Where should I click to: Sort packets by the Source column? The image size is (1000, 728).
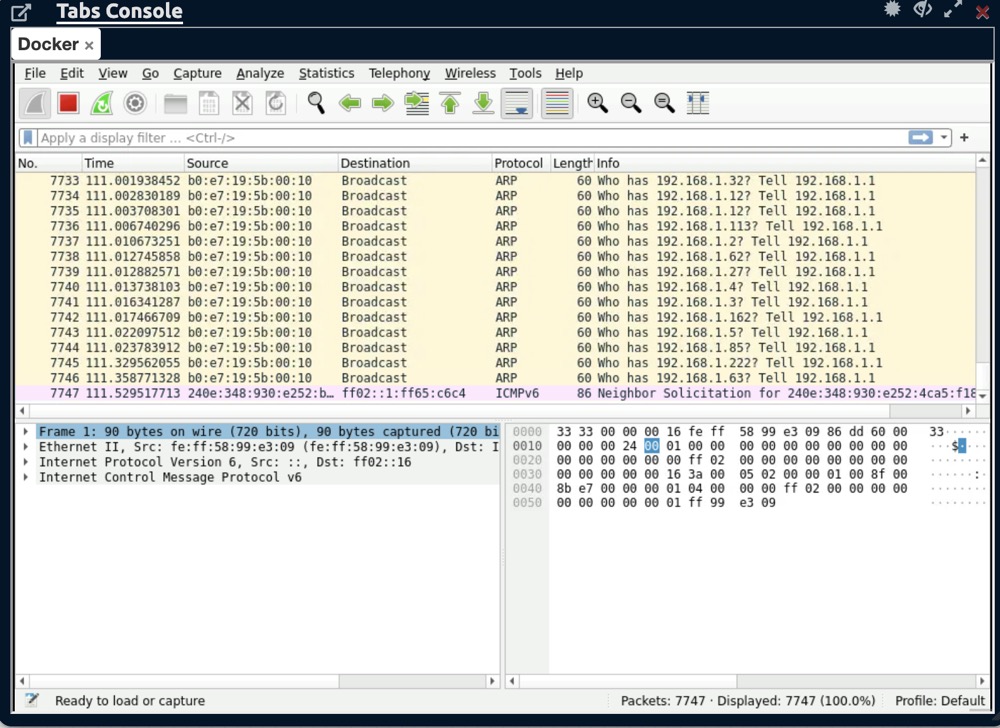(261, 163)
